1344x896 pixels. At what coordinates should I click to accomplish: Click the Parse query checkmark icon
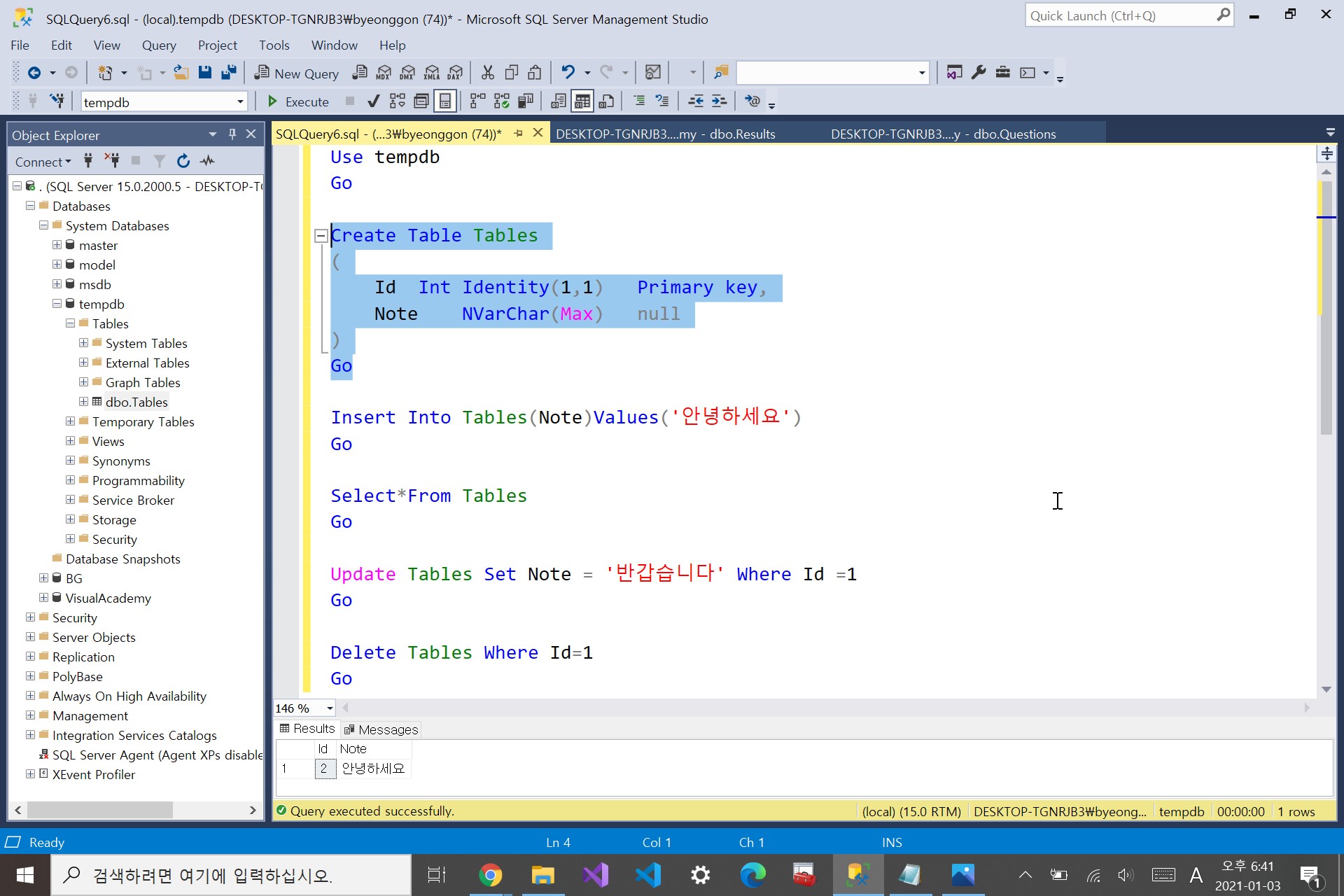click(373, 101)
